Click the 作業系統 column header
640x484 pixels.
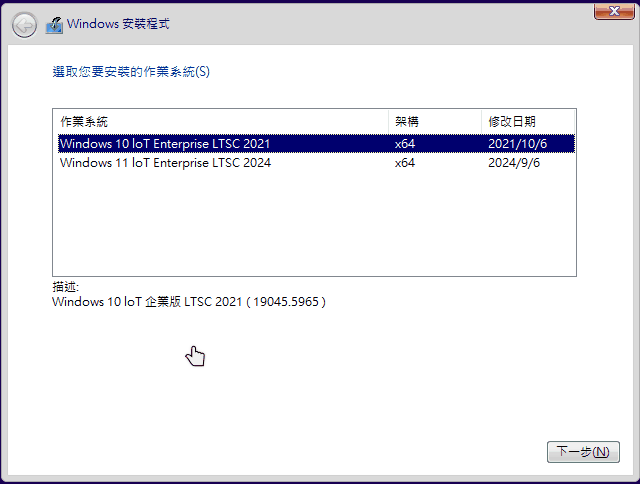click(221, 122)
